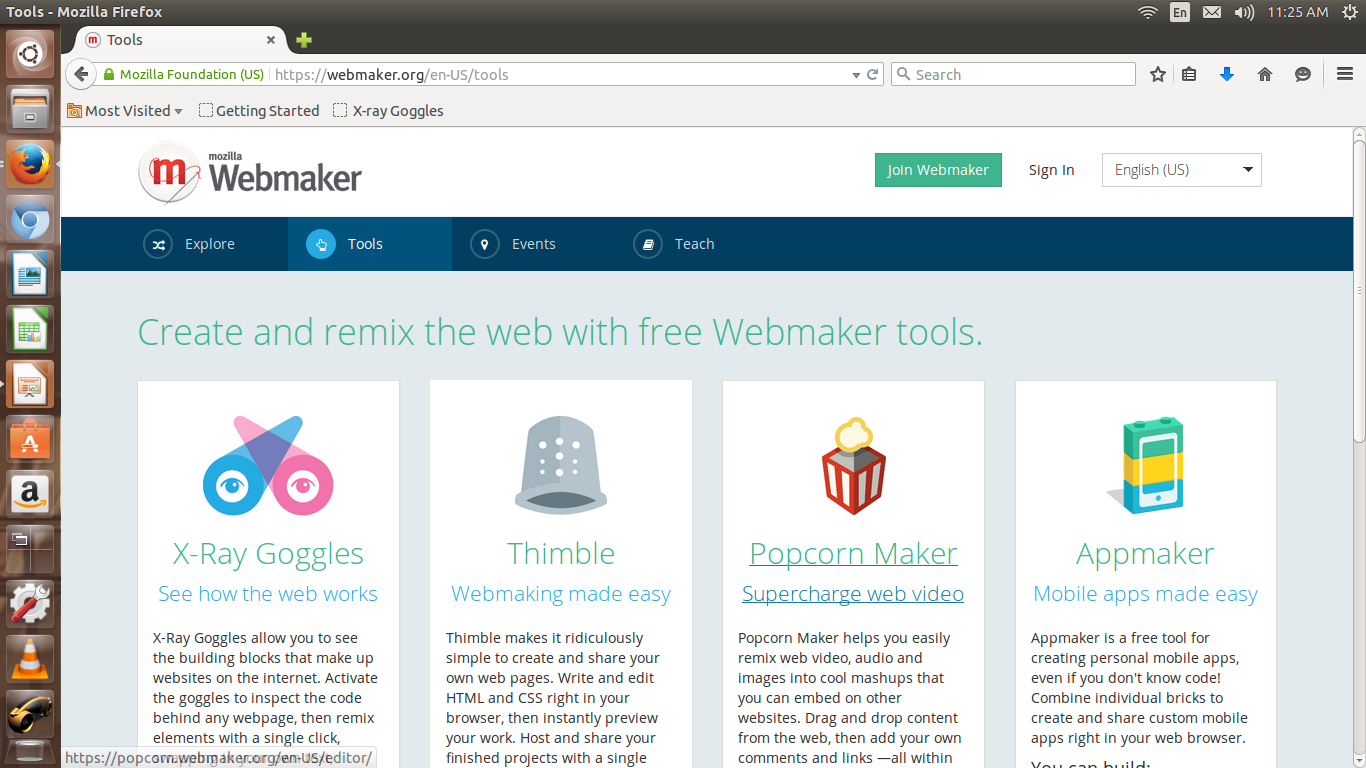Click the Appmaker phone bricks image
Viewport: 1366px width, 768px height.
1146,466
